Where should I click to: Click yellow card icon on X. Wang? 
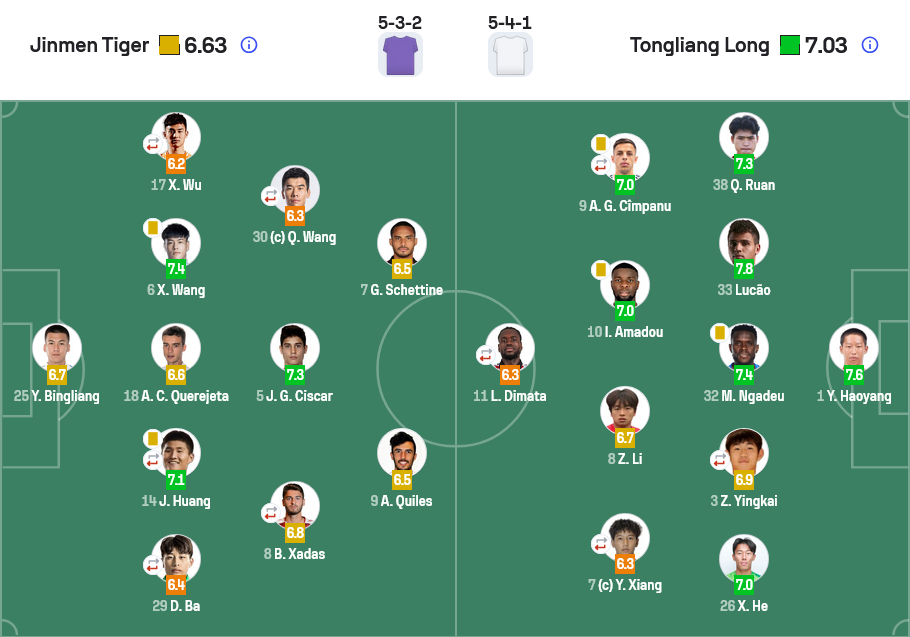(152, 228)
